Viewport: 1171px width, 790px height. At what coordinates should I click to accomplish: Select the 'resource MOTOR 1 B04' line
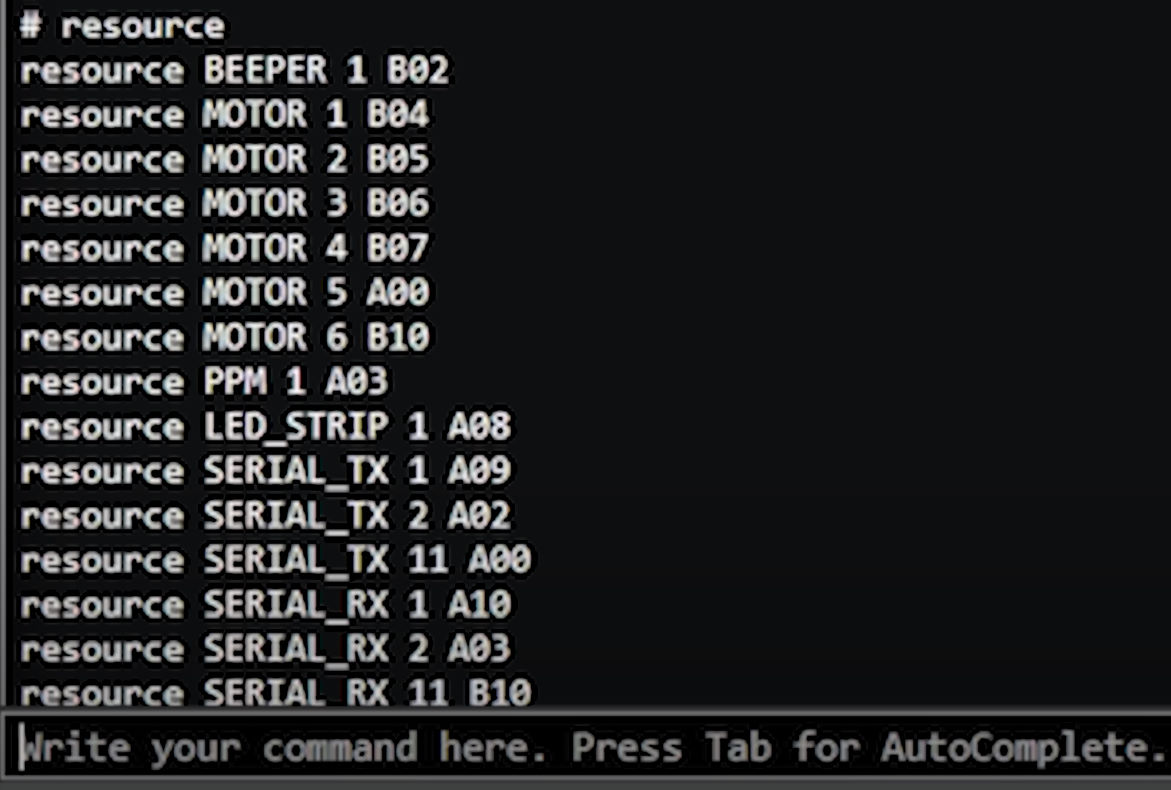(x=224, y=115)
